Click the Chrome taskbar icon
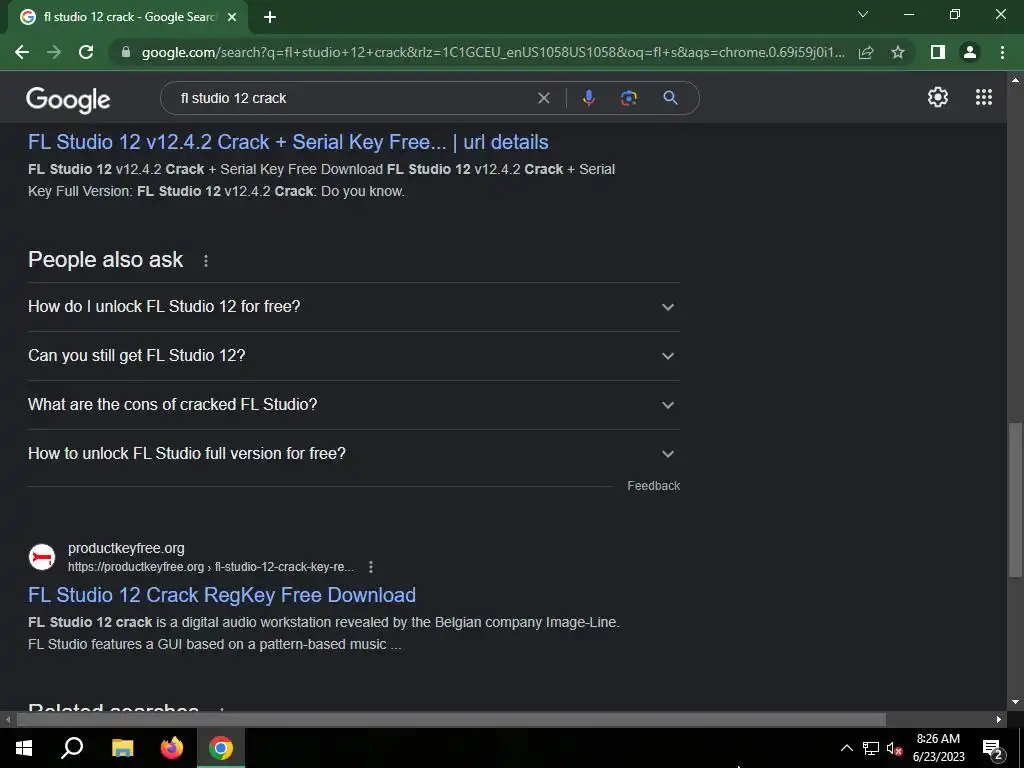Viewport: 1024px width, 768px height. point(221,748)
